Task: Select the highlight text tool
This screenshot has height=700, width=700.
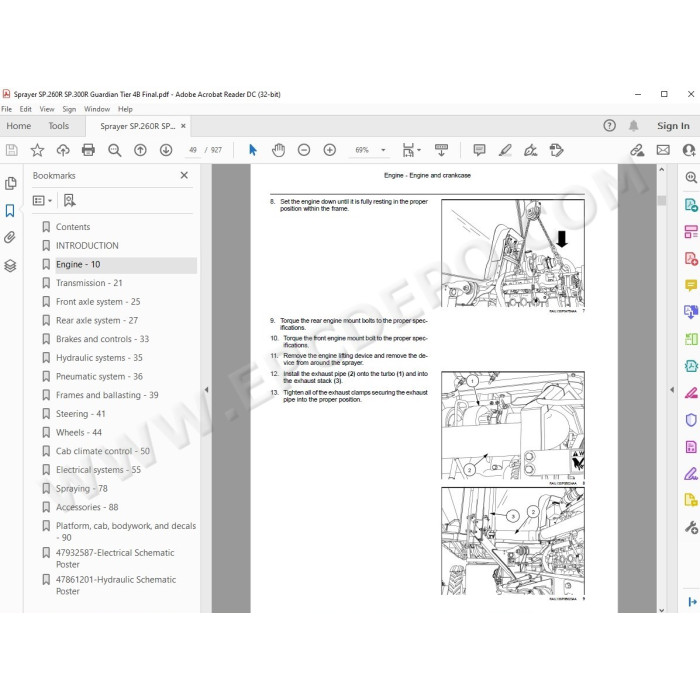Action: pyautogui.click(x=505, y=150)
